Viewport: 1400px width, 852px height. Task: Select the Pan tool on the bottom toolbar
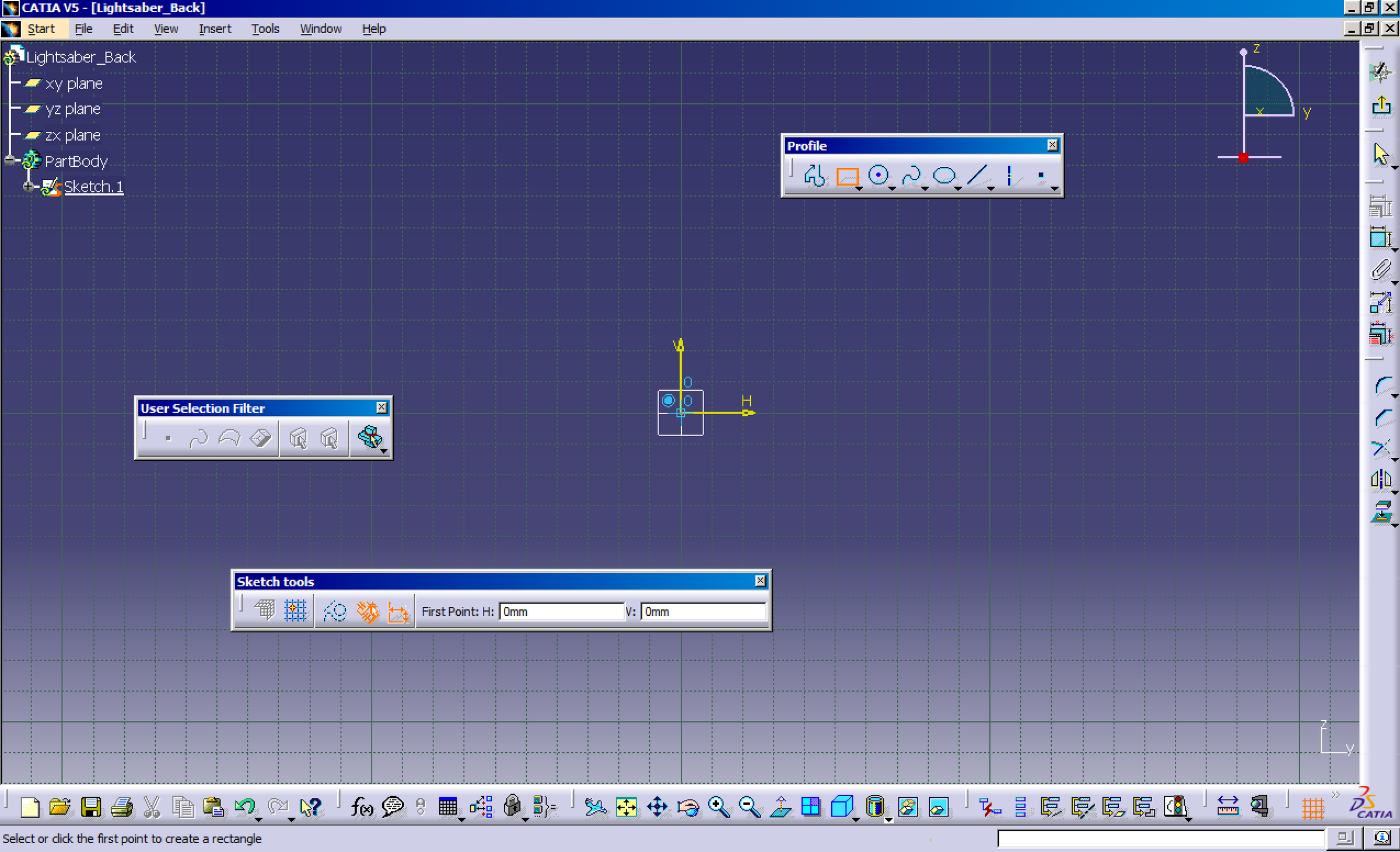657,808
